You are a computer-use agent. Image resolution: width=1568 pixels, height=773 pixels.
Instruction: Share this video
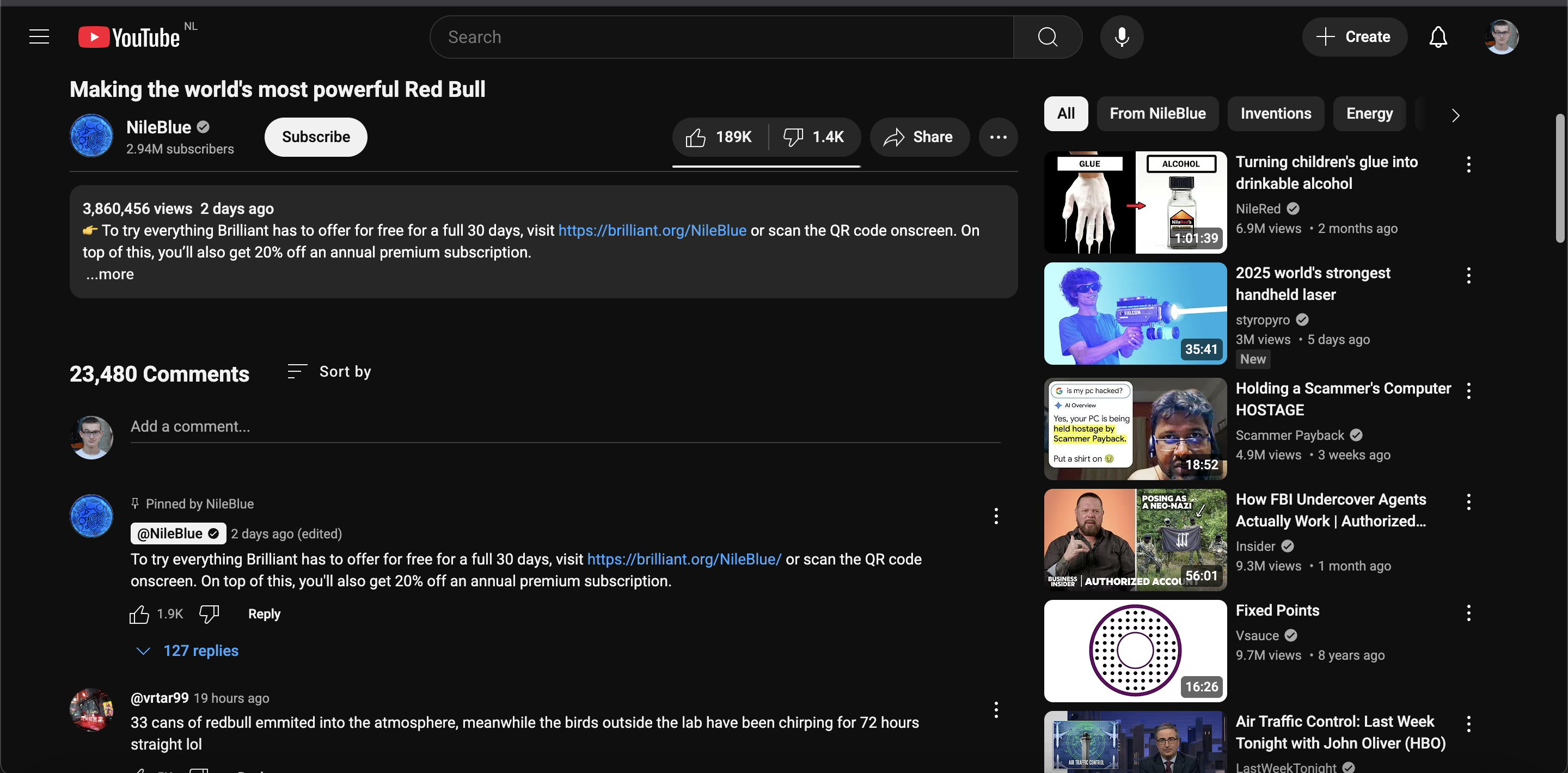click(x=919, y=137)
